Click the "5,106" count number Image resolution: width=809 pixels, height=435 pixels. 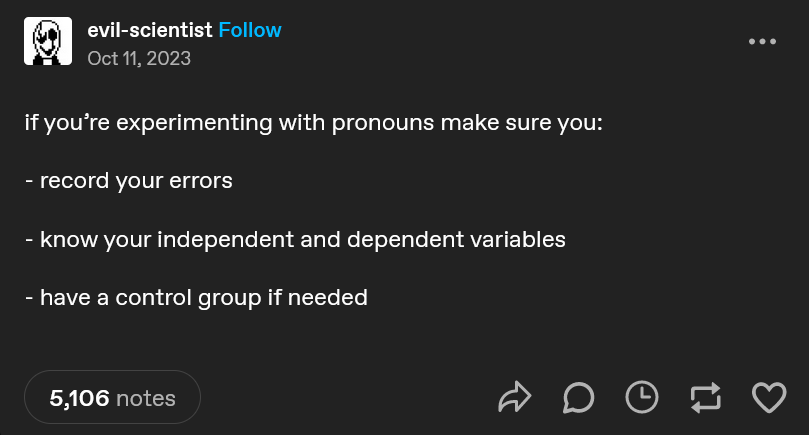[x=79, y=398]
